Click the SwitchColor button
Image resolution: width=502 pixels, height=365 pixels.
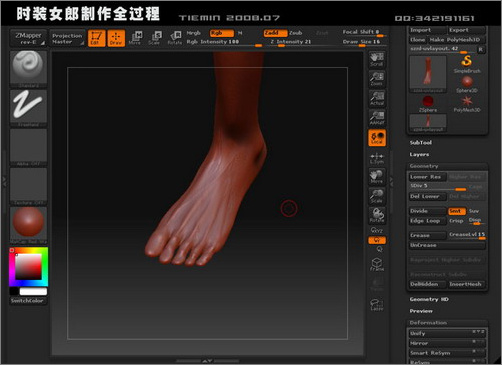[x=28, y=300]
